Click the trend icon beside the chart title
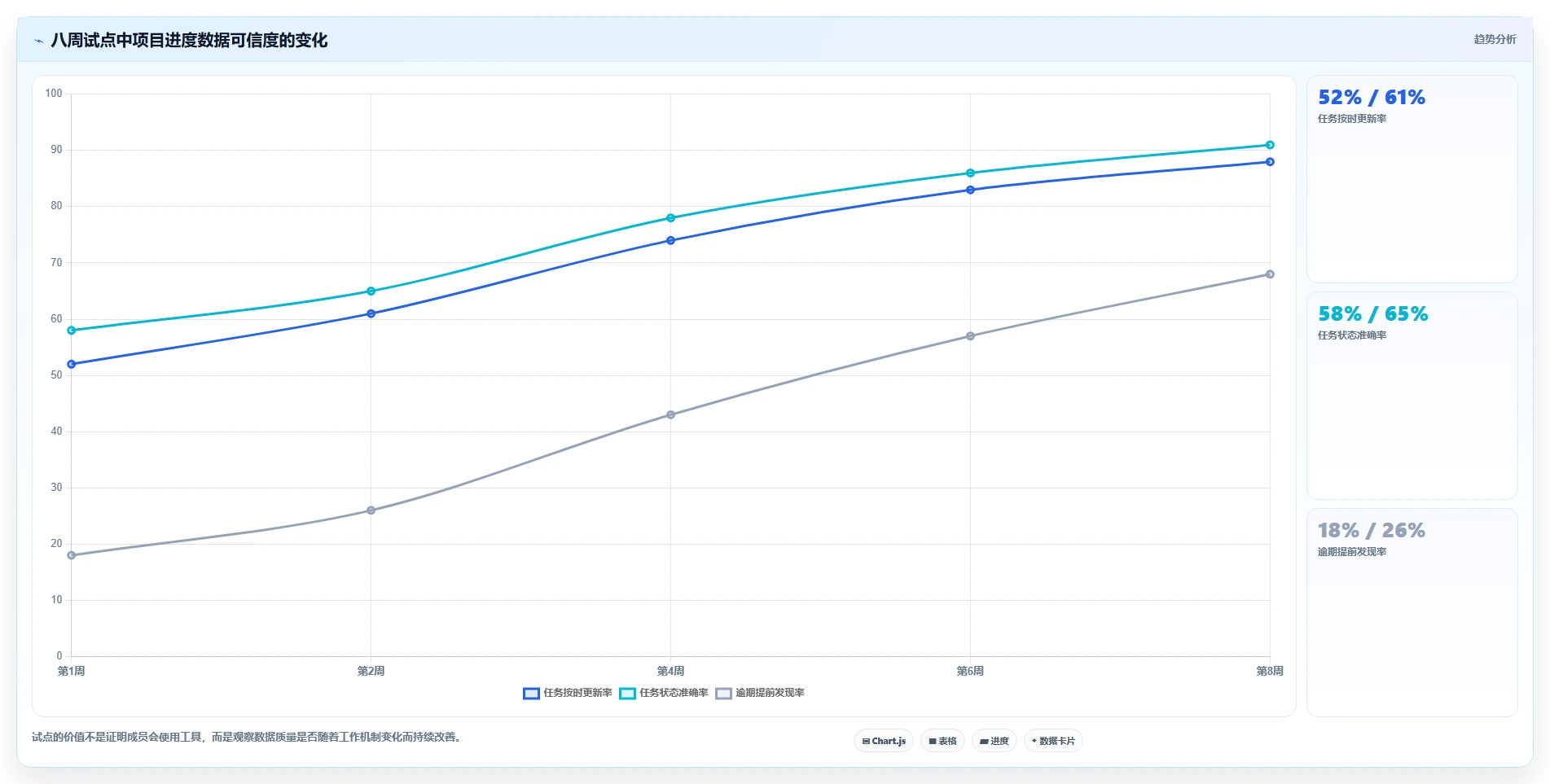Screen dimensions: 1550x784 coord(38,41)
